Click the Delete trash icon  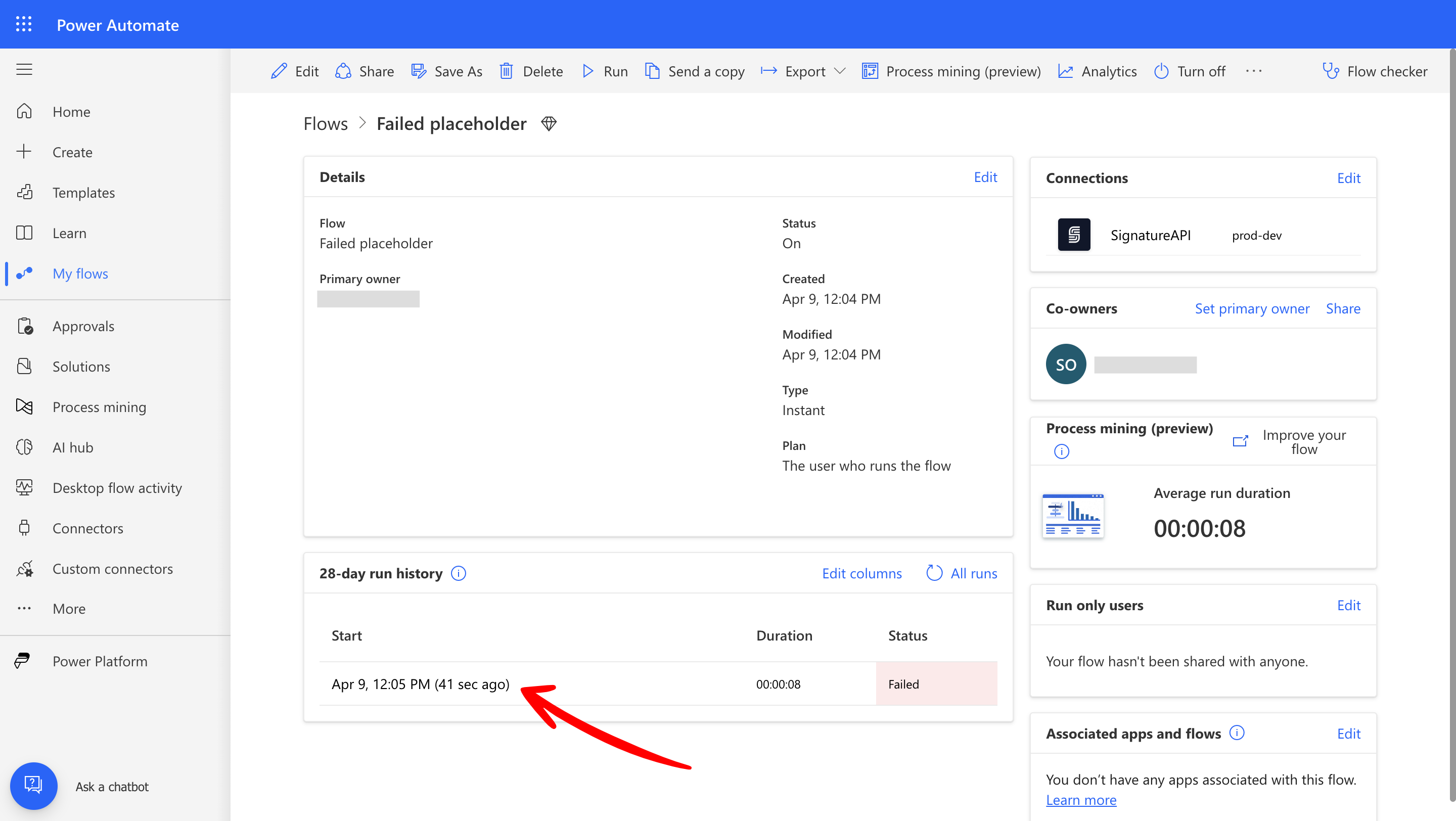pos(506,71)
